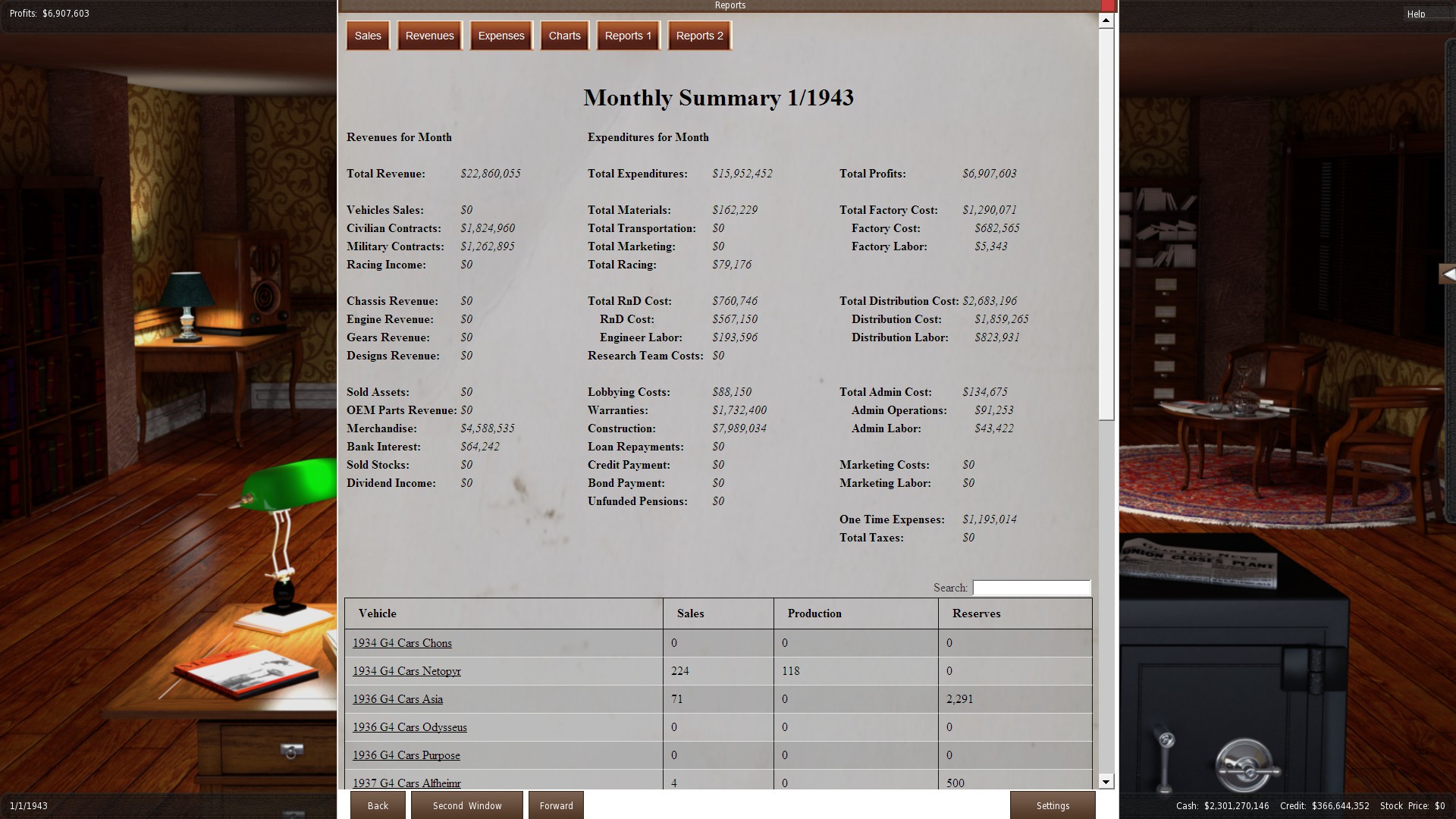Viewport: 1456px width, 819px height.
Task: Click the scrollbar up arrow
Action: coord(1106,21)
